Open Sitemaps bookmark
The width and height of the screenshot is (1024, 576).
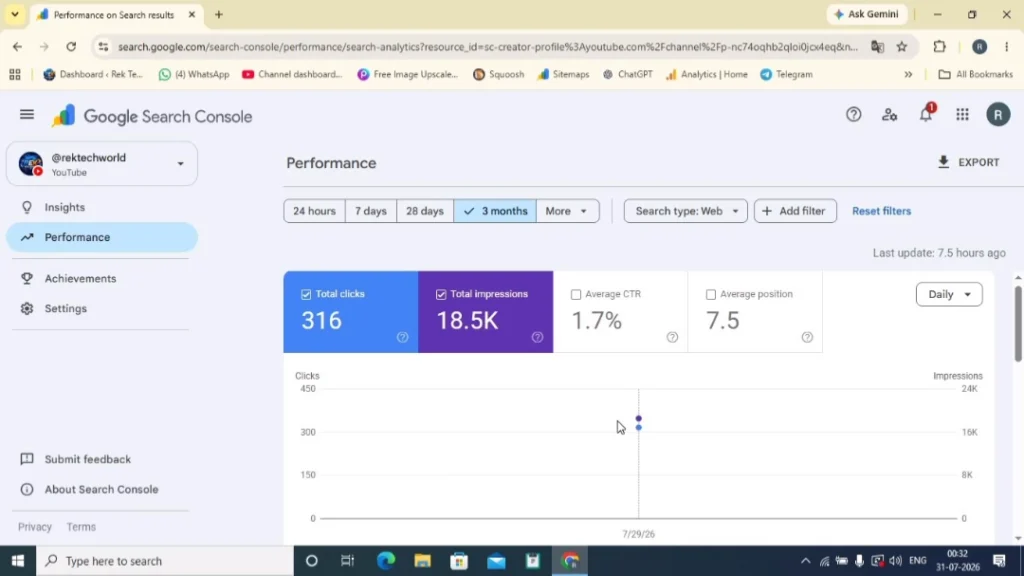click(563, 74)
